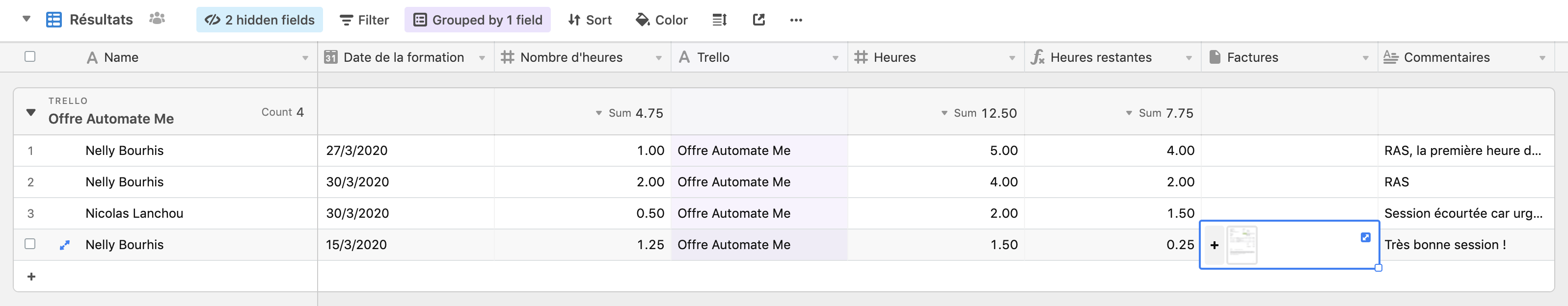This screenshot has height=306, width=1568.
Task: Click the Résultats grid view icon
Action: (54, 20)
